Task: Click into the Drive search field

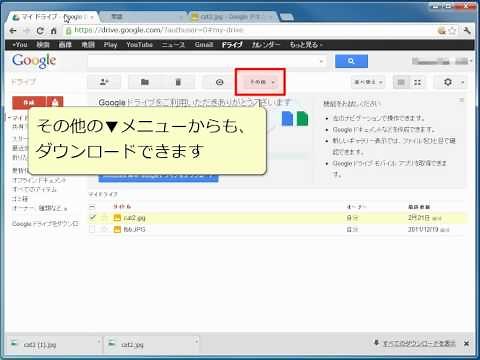Action: click(203, 61)
